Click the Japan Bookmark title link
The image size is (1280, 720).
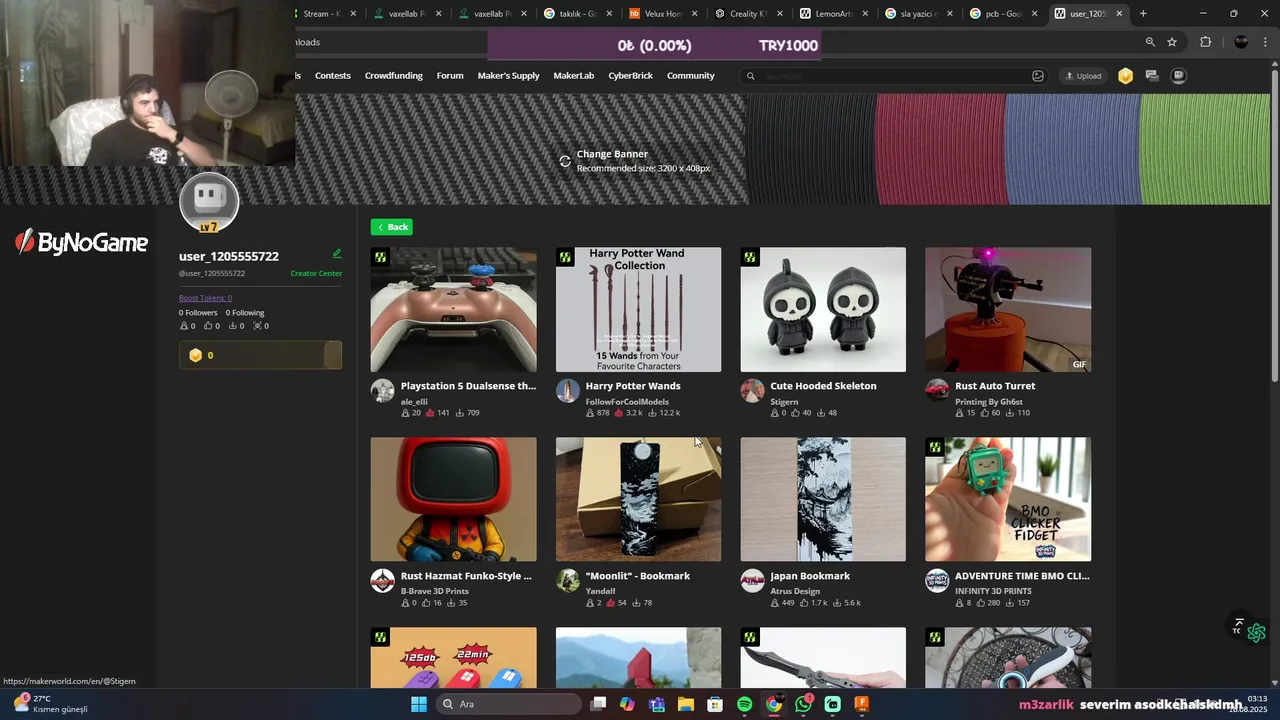coord(810,576)
